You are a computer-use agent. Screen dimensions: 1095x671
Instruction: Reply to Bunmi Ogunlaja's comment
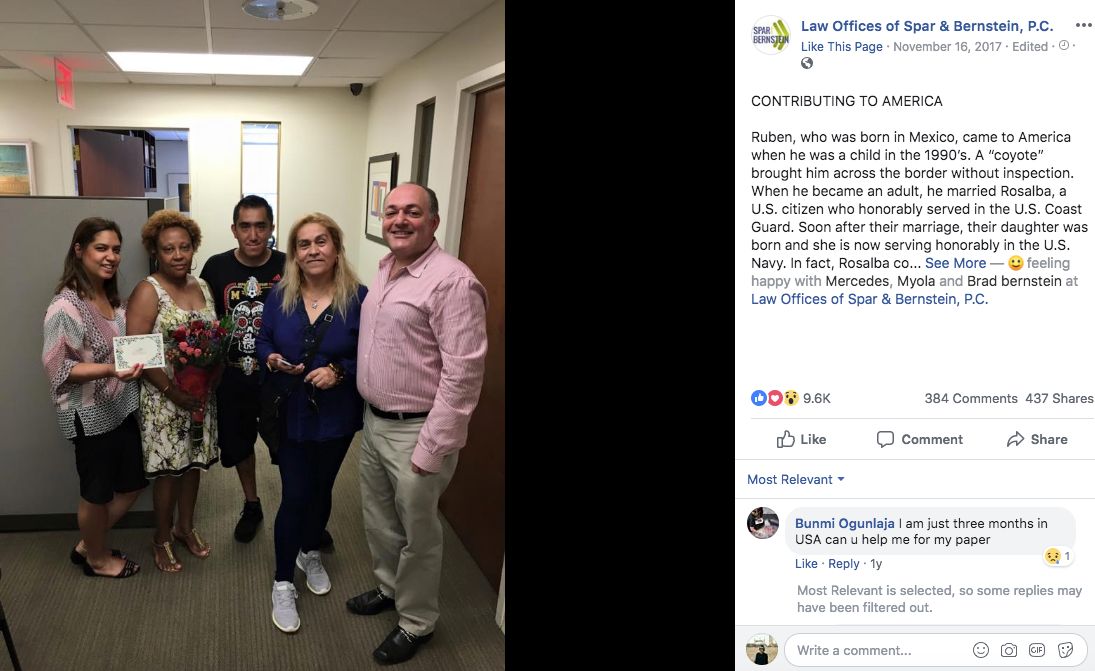(843, 563)
